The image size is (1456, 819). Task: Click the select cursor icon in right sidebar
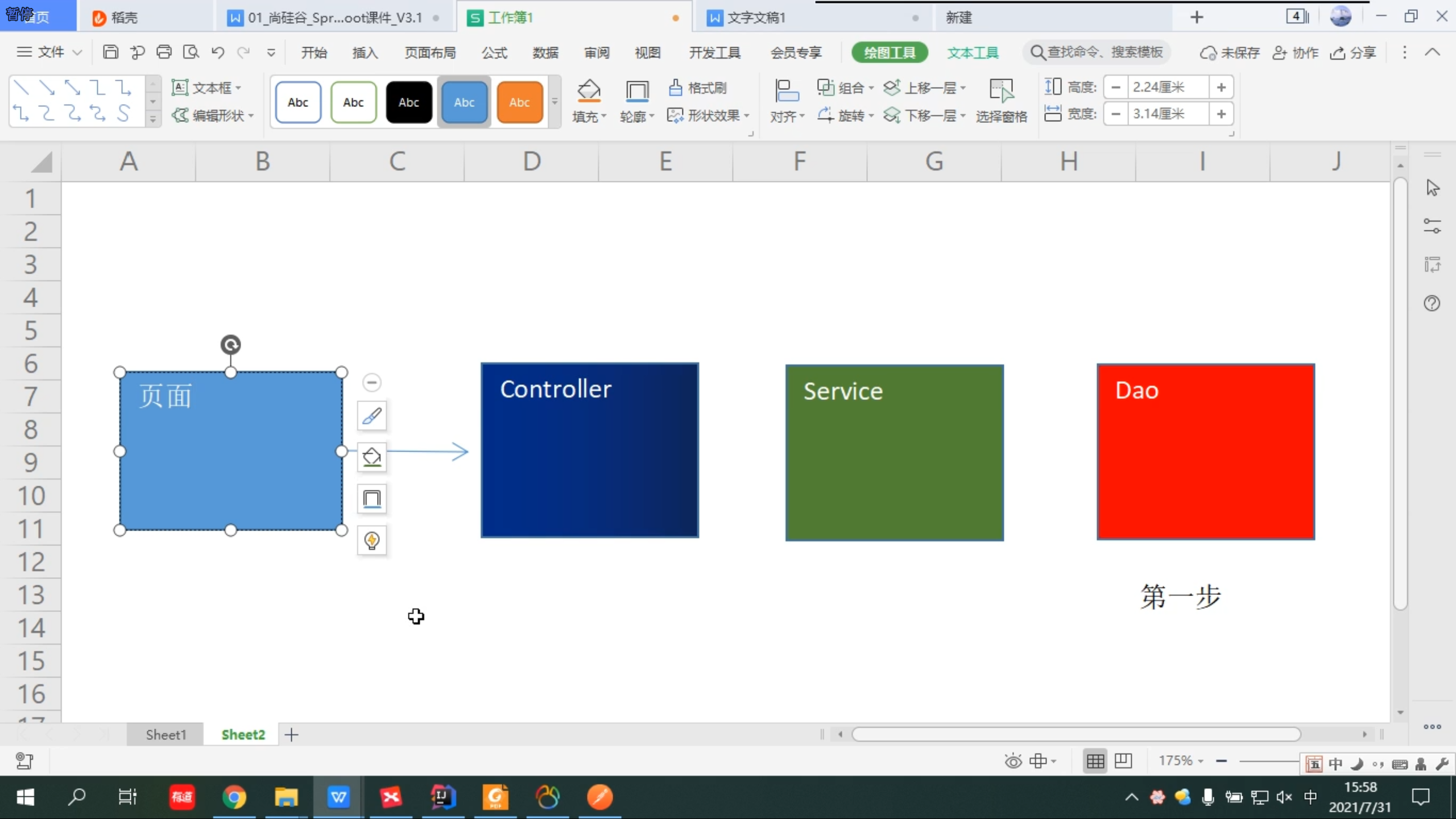[x=1432, y=188]
